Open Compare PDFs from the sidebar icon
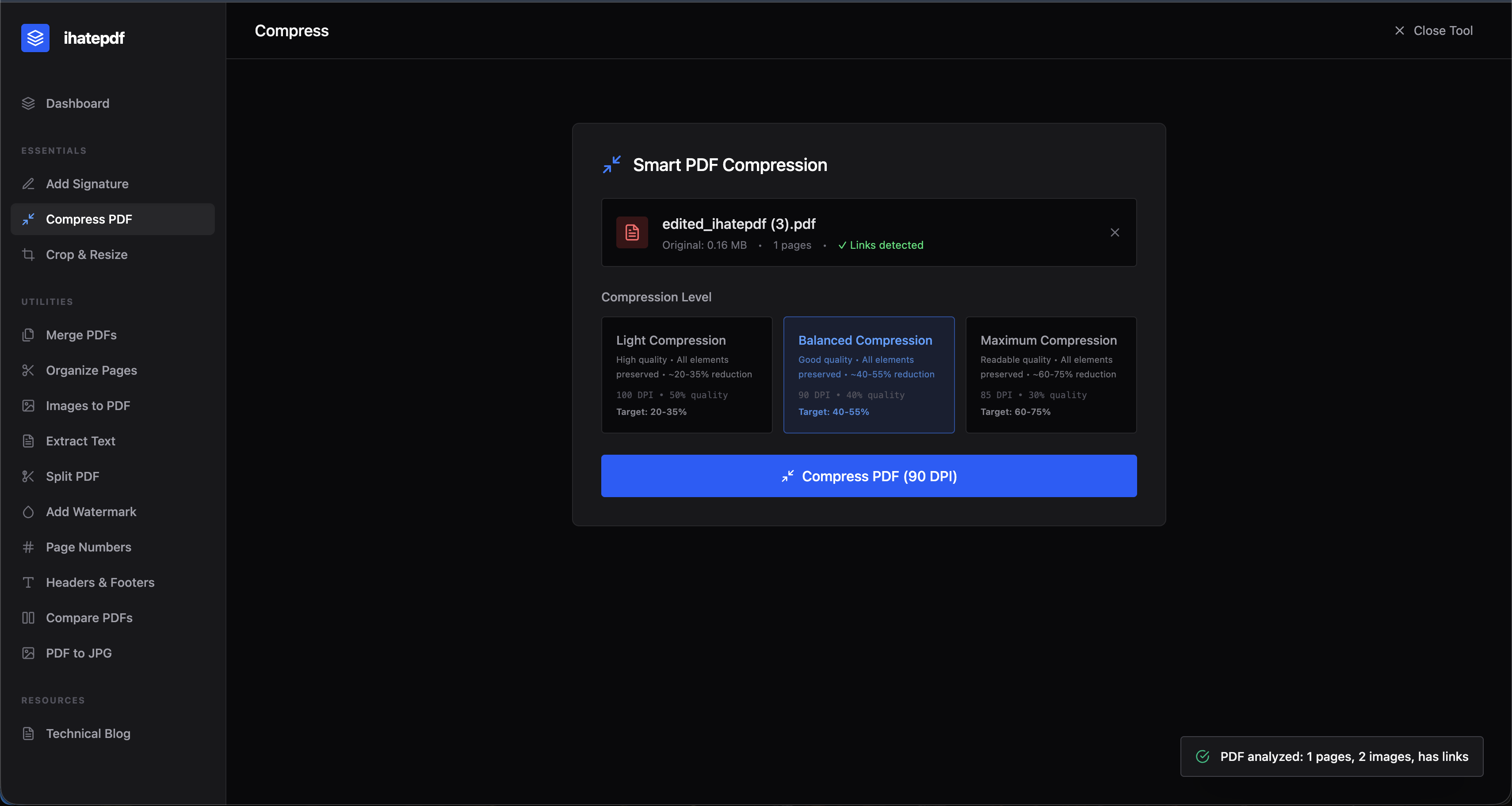1512x806 pixels. (29, 618)
